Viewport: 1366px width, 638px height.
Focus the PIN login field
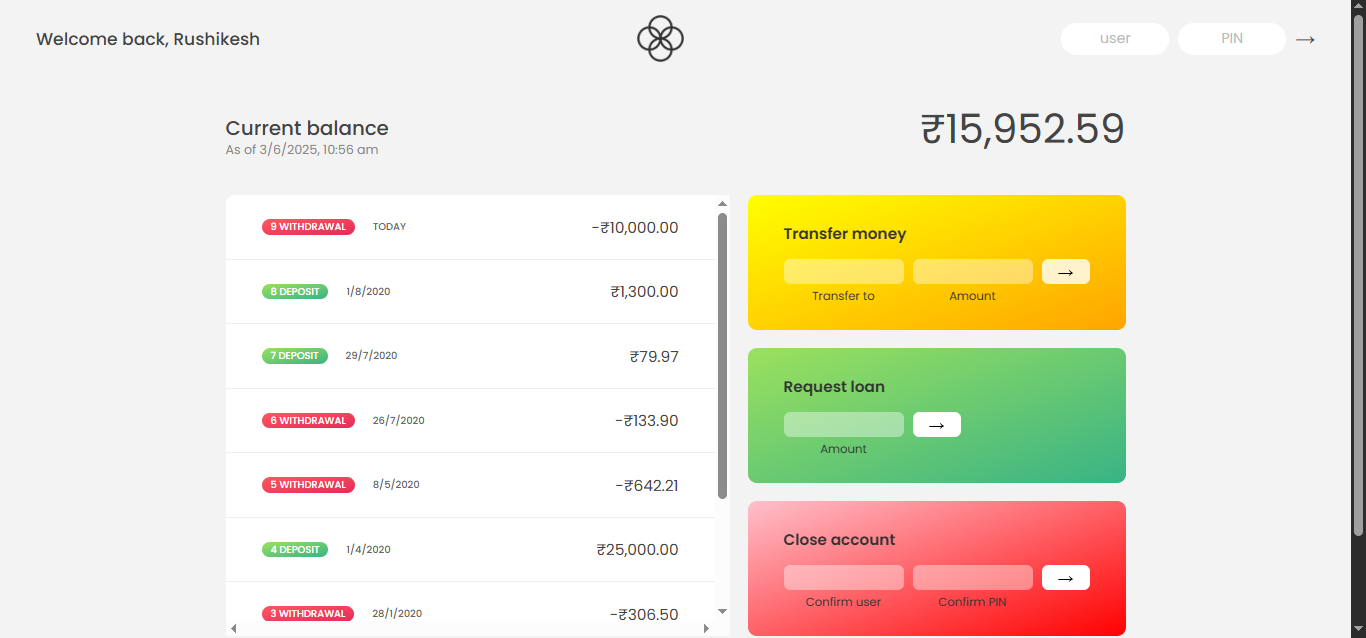coord(1231,39)
